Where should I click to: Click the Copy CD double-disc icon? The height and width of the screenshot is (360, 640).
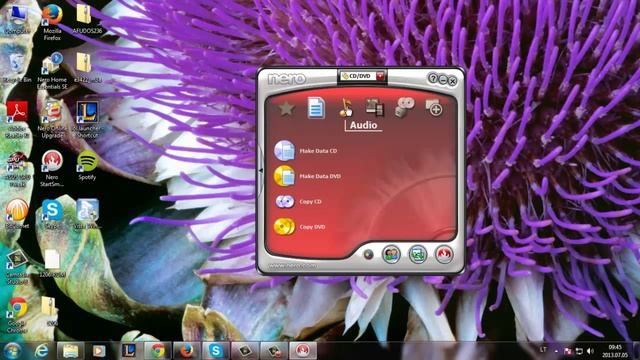click(284, 201)
